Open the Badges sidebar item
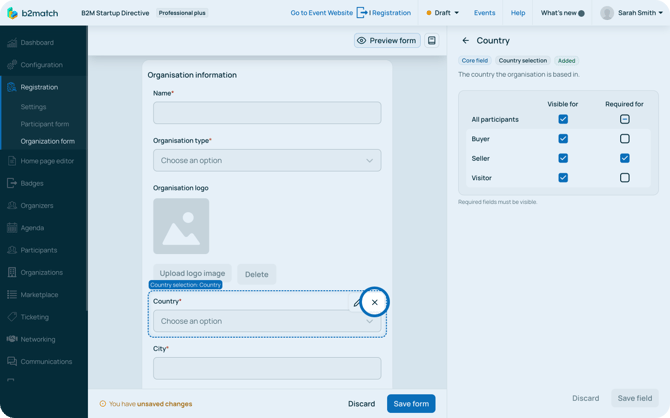This screenshot has height=418, width=670. pyautogui.click(x=32, y=183)
